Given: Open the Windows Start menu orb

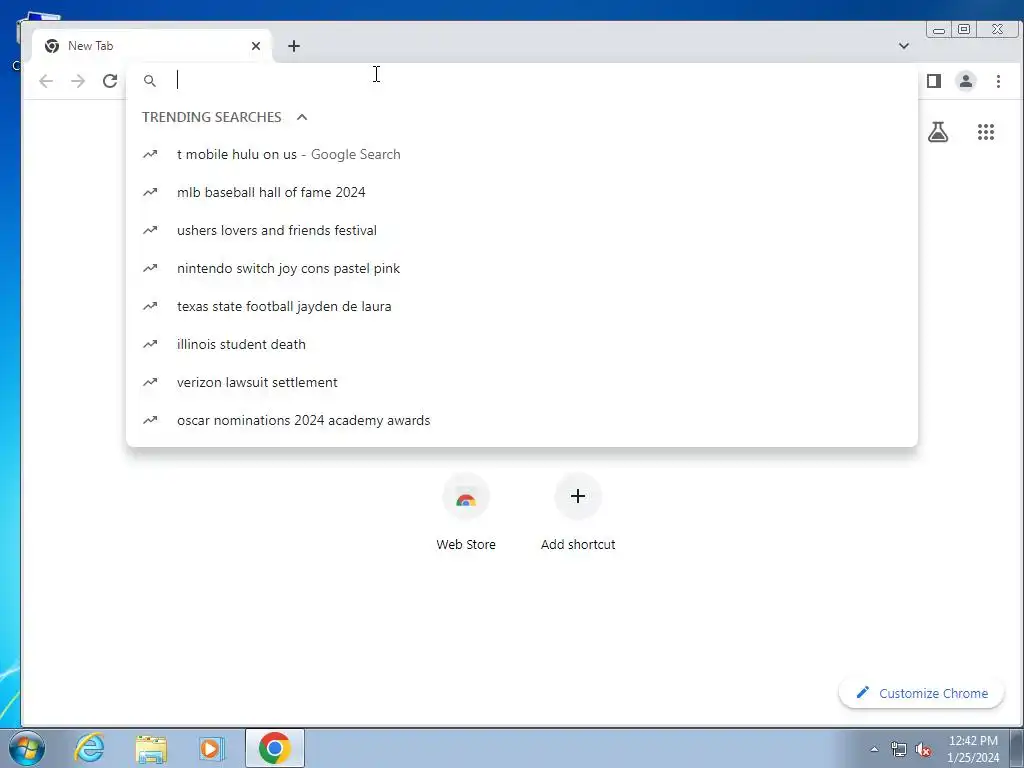Looking at the screenshot, I should pyautogui.click(x=27, y=748).
